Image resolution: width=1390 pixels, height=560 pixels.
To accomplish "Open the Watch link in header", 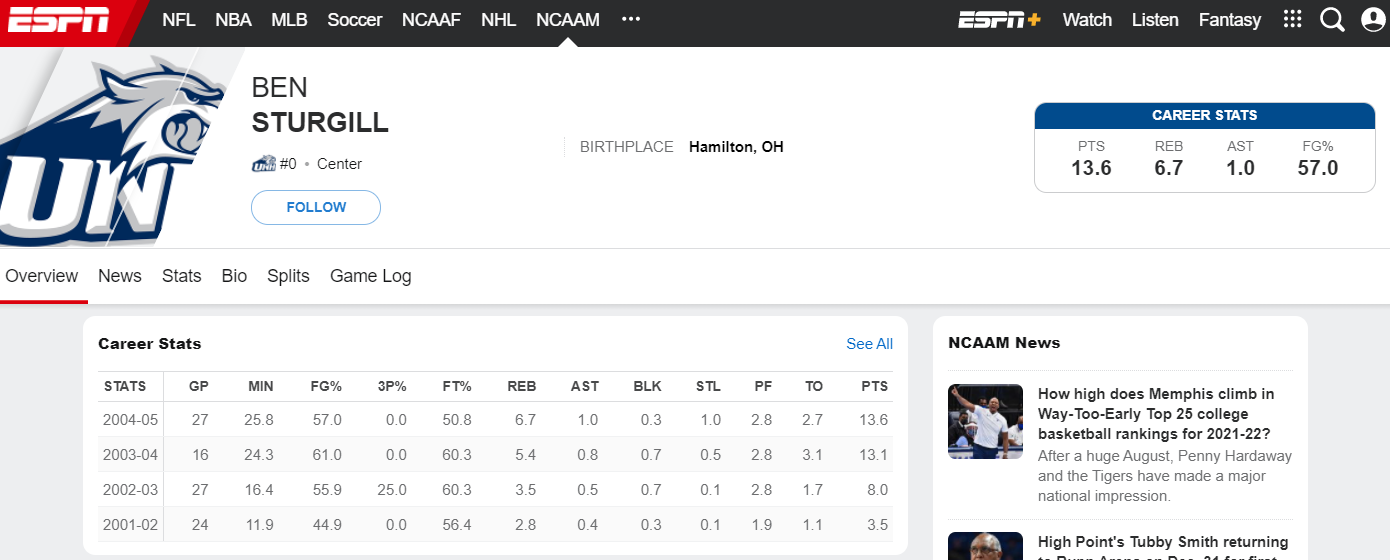I will point(1087,20).
